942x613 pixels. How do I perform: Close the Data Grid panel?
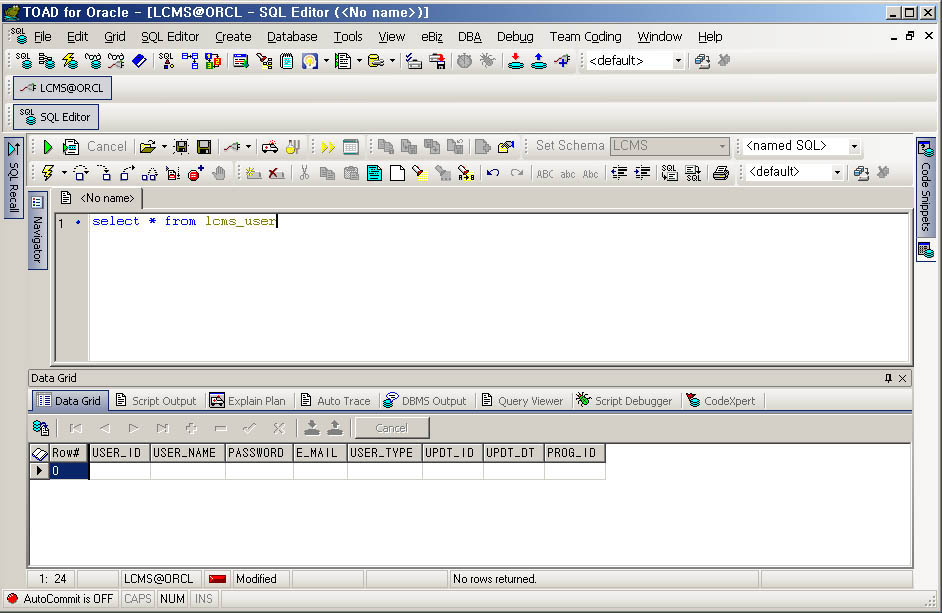tap(902, 378)
